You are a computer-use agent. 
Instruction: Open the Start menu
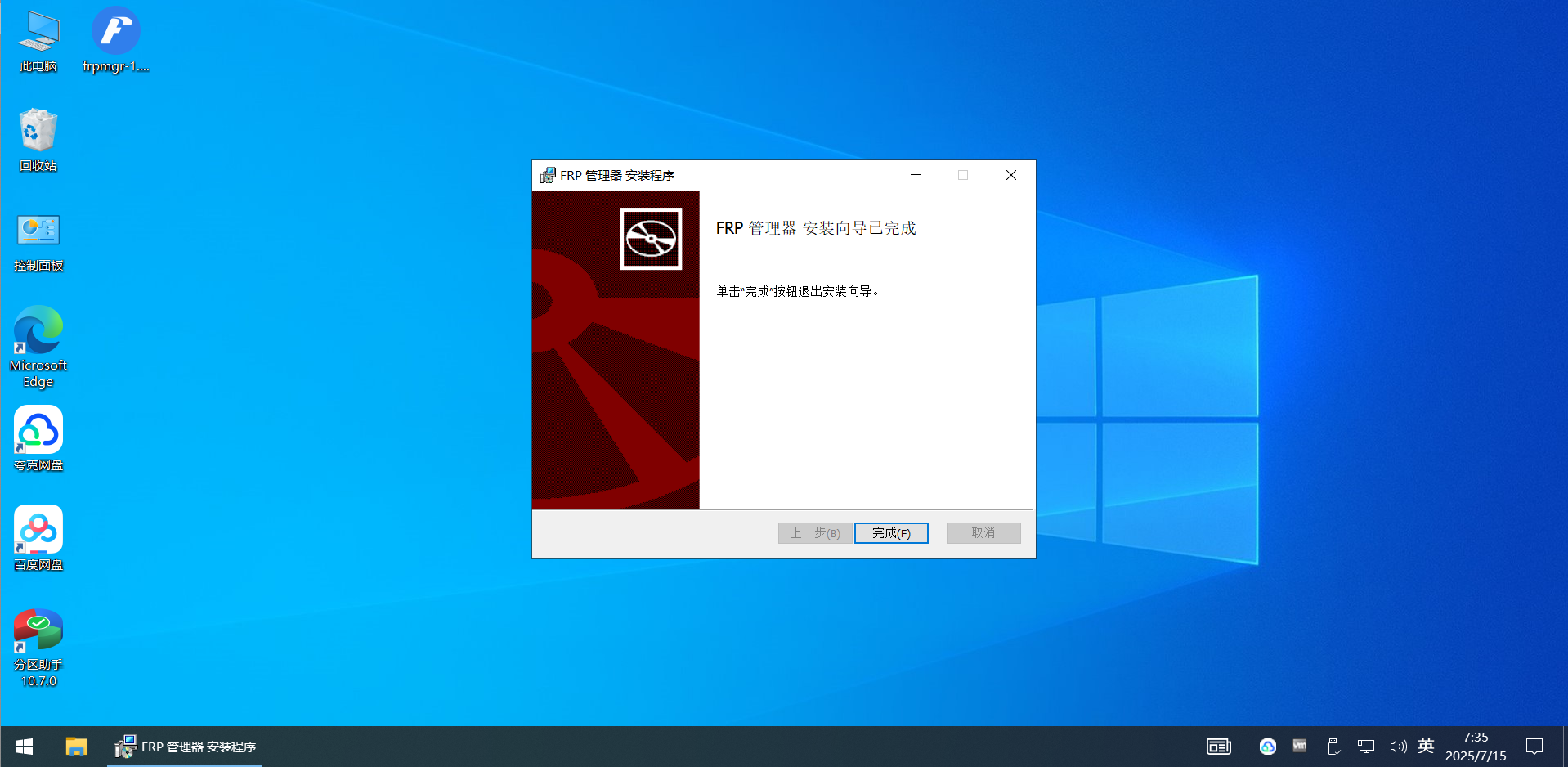(24, 747)
